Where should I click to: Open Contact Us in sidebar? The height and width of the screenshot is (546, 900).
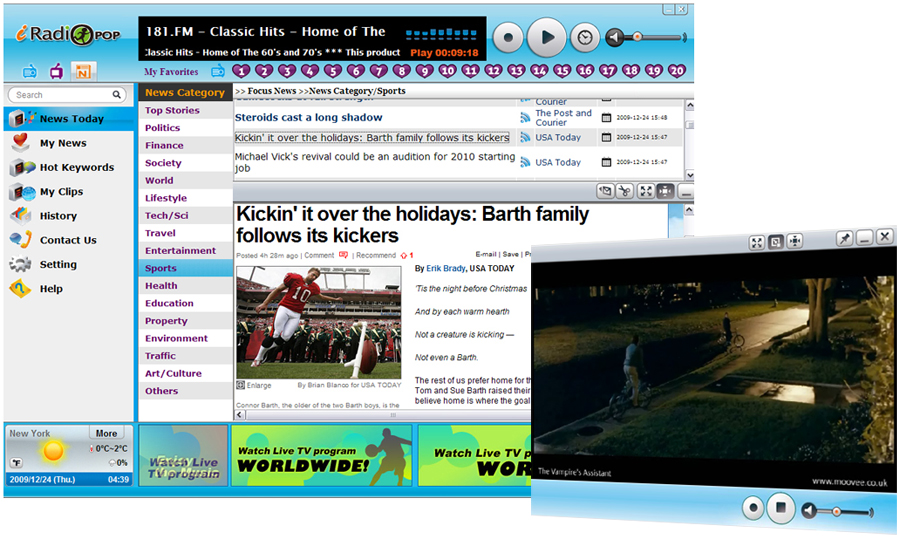(x=69, y=240)
